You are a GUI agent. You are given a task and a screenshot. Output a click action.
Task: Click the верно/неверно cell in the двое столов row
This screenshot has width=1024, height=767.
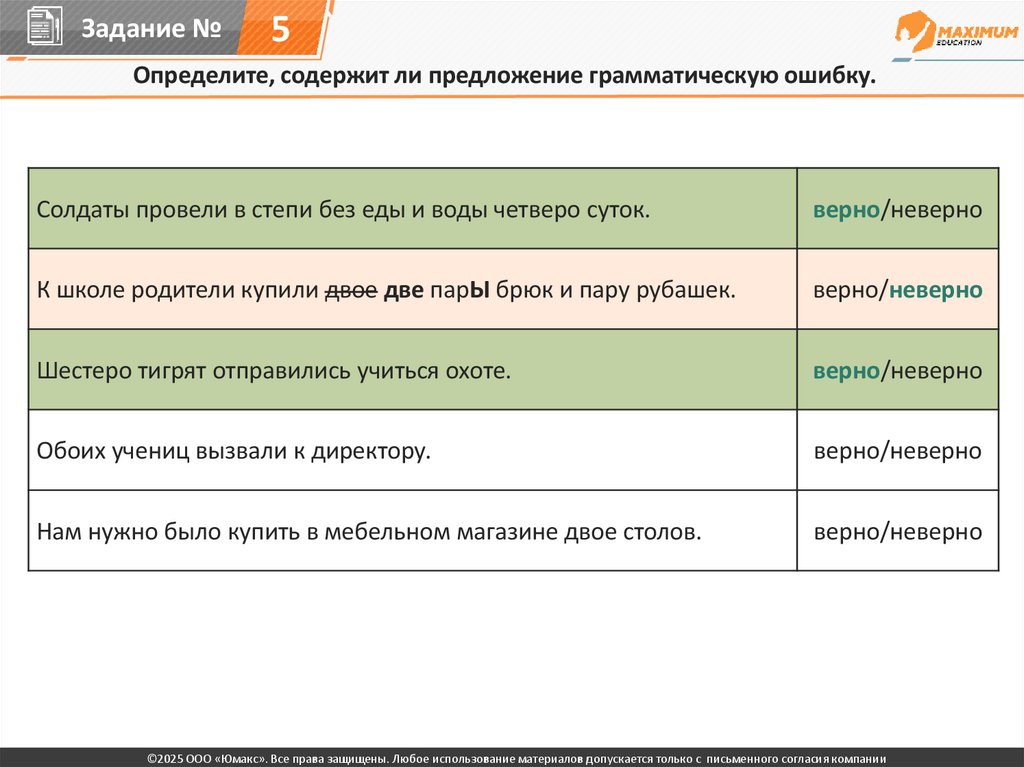tap(897, 532)
